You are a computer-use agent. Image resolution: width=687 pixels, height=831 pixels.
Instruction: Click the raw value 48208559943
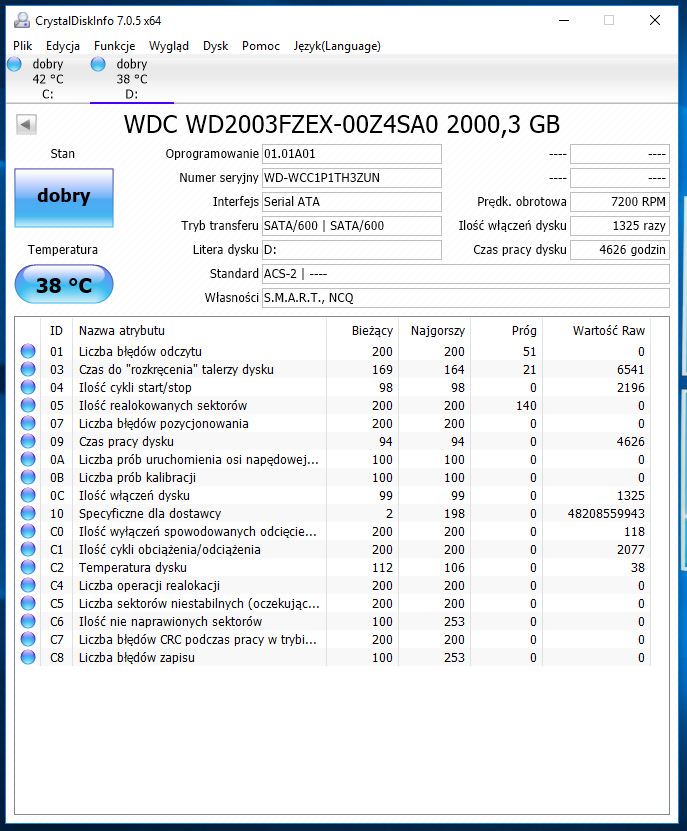tap(606, 514)
